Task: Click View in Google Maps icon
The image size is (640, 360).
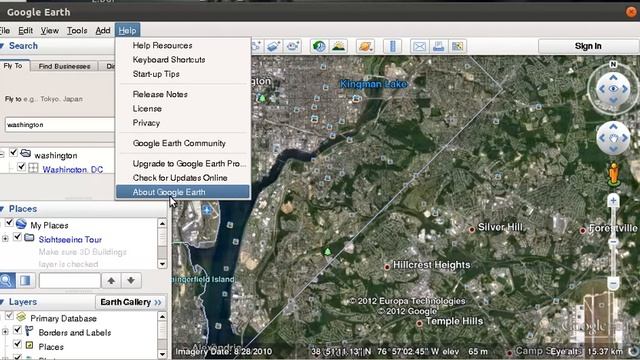Action: pyautogui.click(x=458, y=46)
